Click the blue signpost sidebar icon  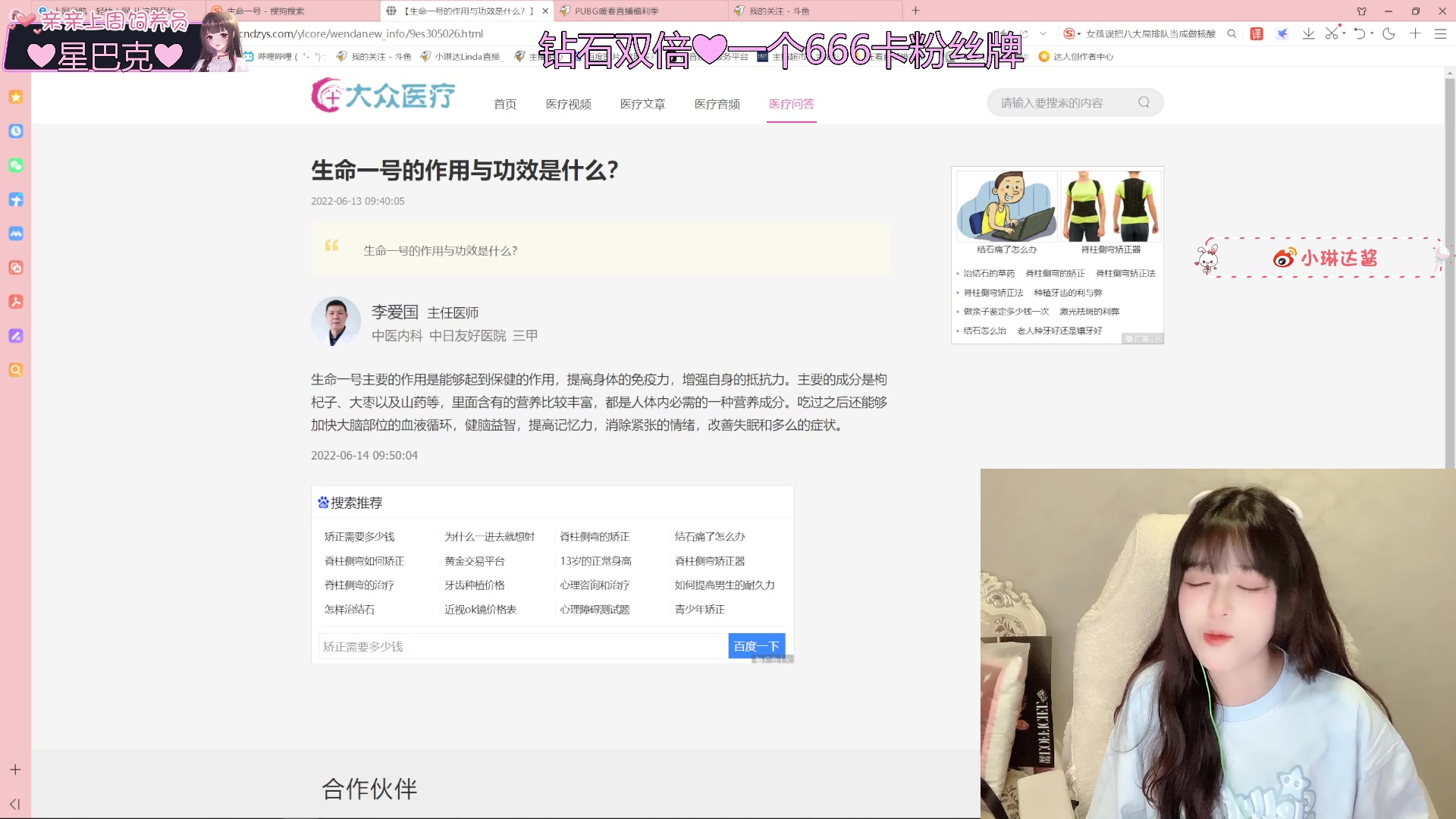(x=15, y=199)
